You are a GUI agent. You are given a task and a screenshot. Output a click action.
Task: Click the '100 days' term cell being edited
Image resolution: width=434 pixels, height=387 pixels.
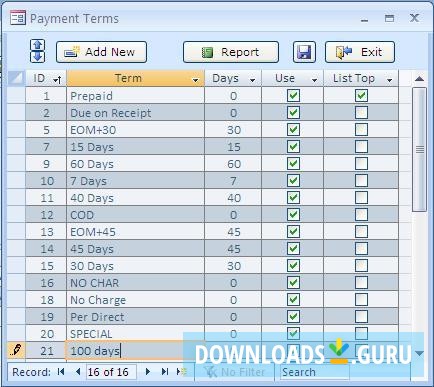[x=135, y=351]
